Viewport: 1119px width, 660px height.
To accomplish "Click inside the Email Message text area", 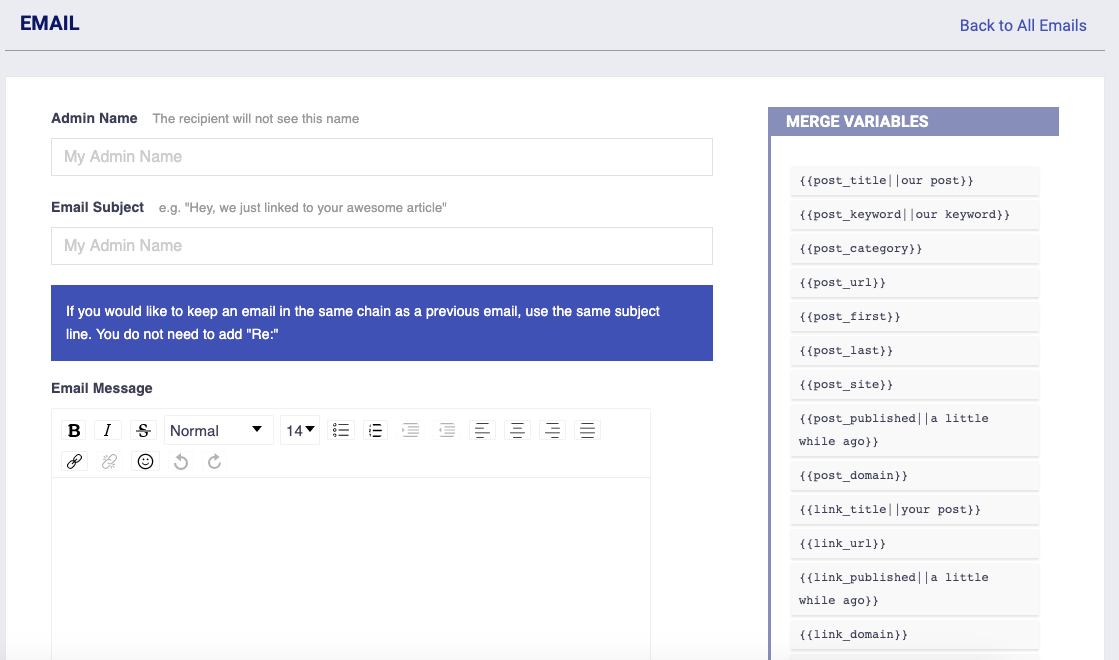I will pyautogui.click(x=350, y=569).
